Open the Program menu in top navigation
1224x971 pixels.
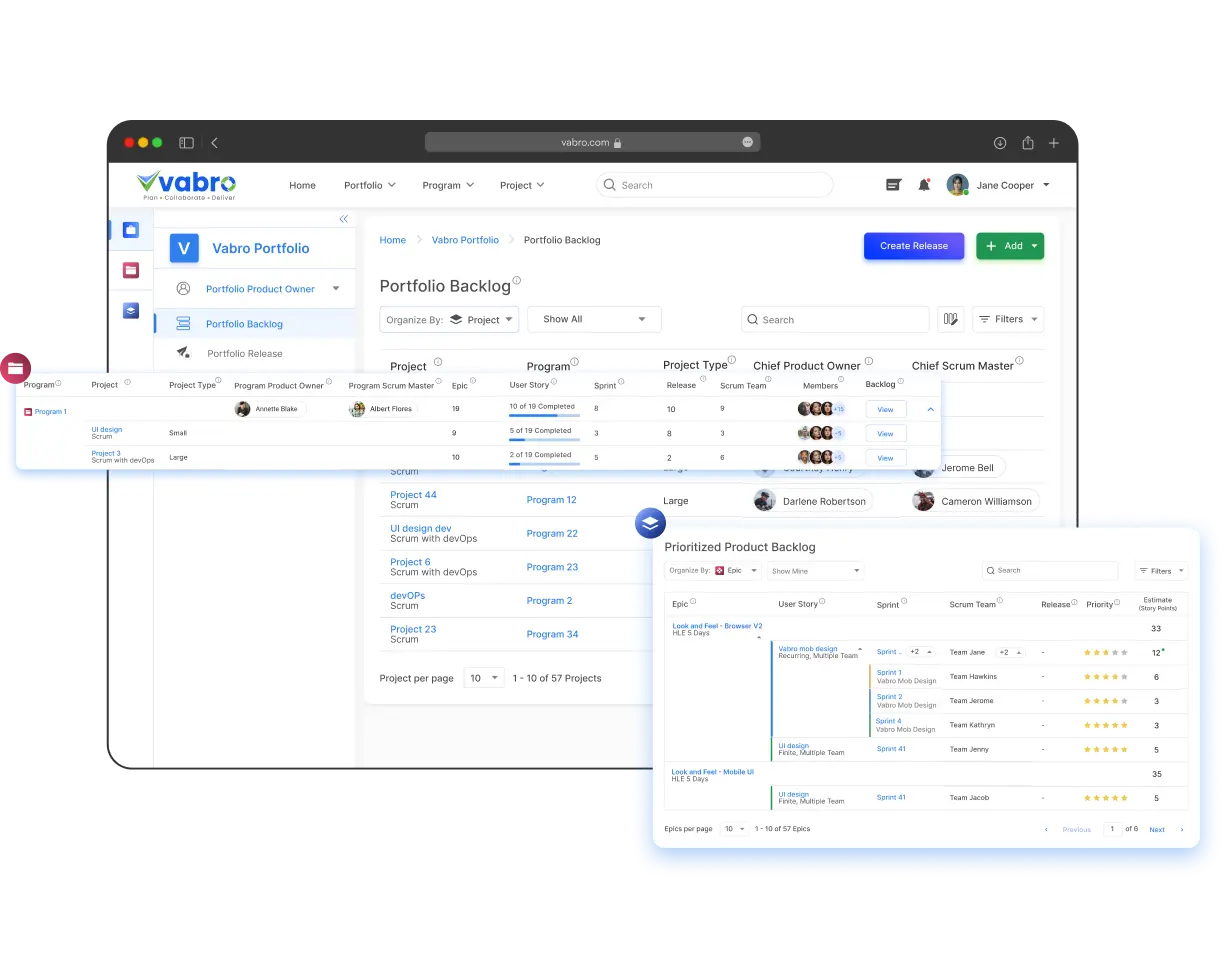[x=447, y=185]
